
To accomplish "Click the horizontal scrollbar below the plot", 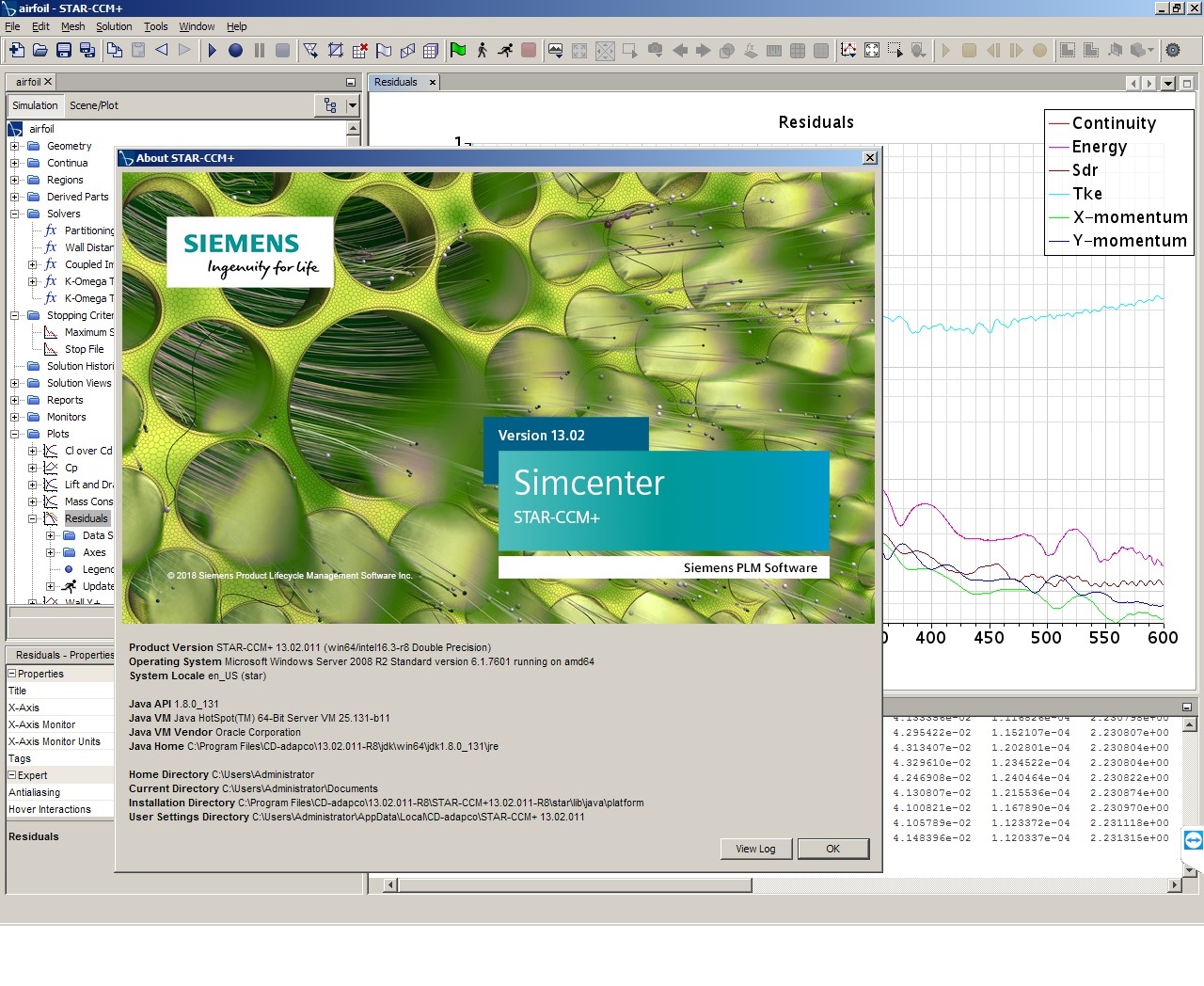I will click(575, 884).
